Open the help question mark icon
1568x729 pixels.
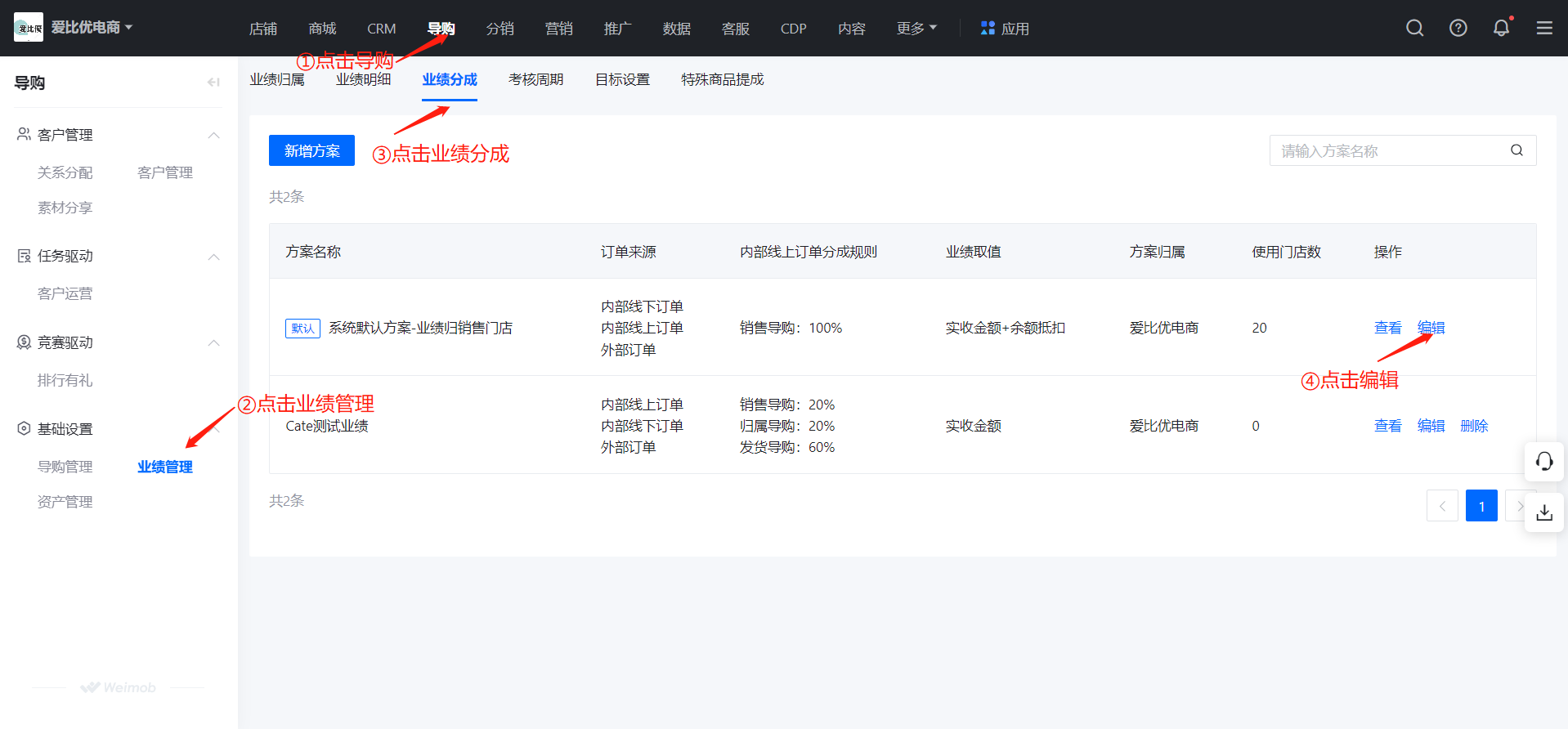click(1458, 28)
